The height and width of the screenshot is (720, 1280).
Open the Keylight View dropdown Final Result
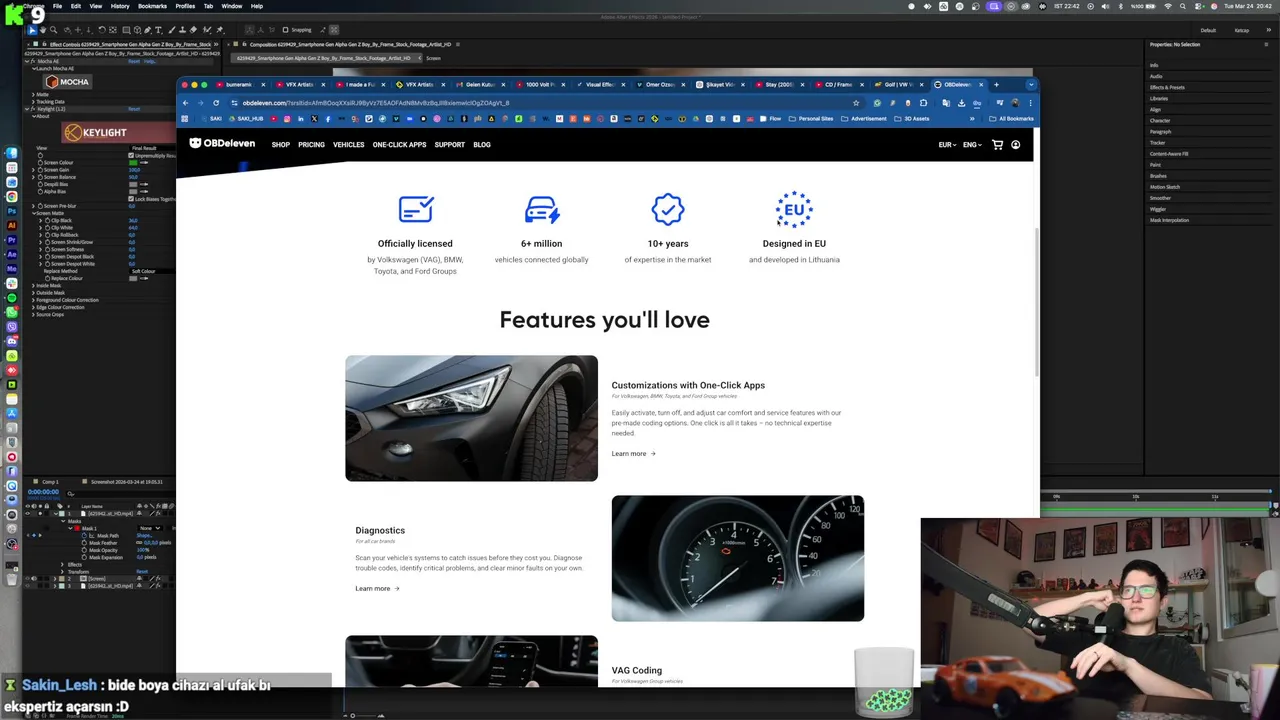pyautogui.click(x=152, y=148)
